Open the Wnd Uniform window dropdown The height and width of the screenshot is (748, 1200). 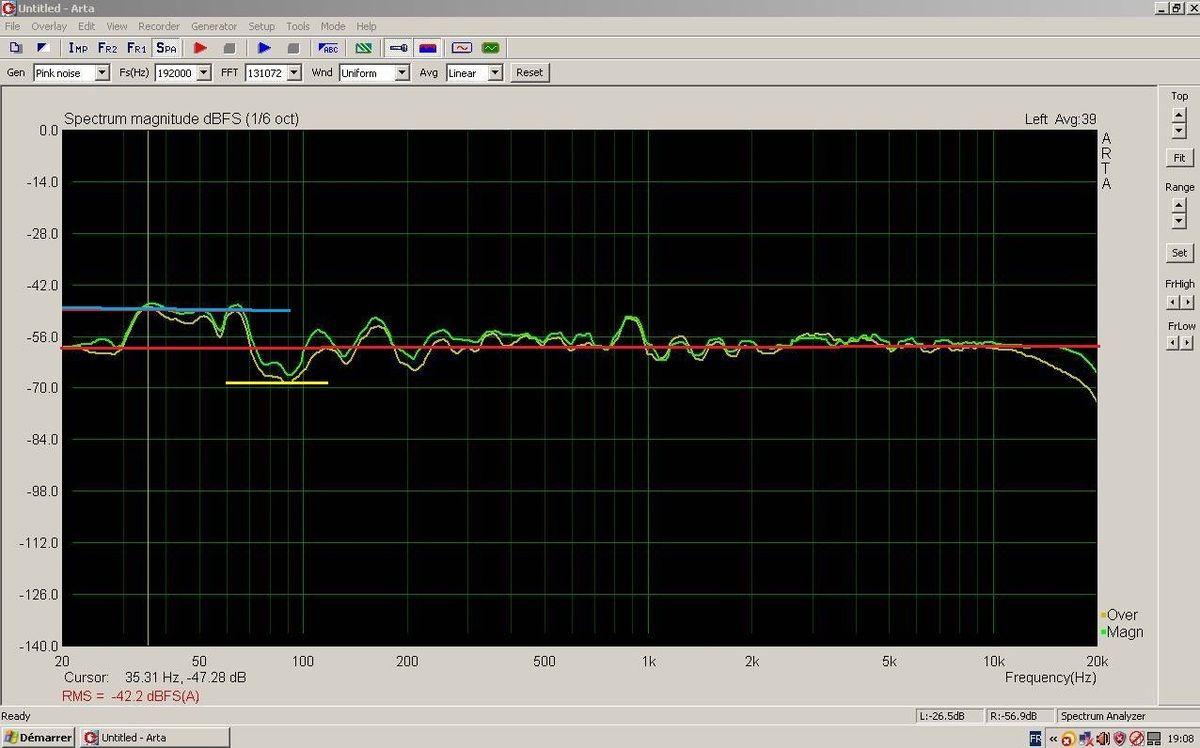(x=402, y=73)
